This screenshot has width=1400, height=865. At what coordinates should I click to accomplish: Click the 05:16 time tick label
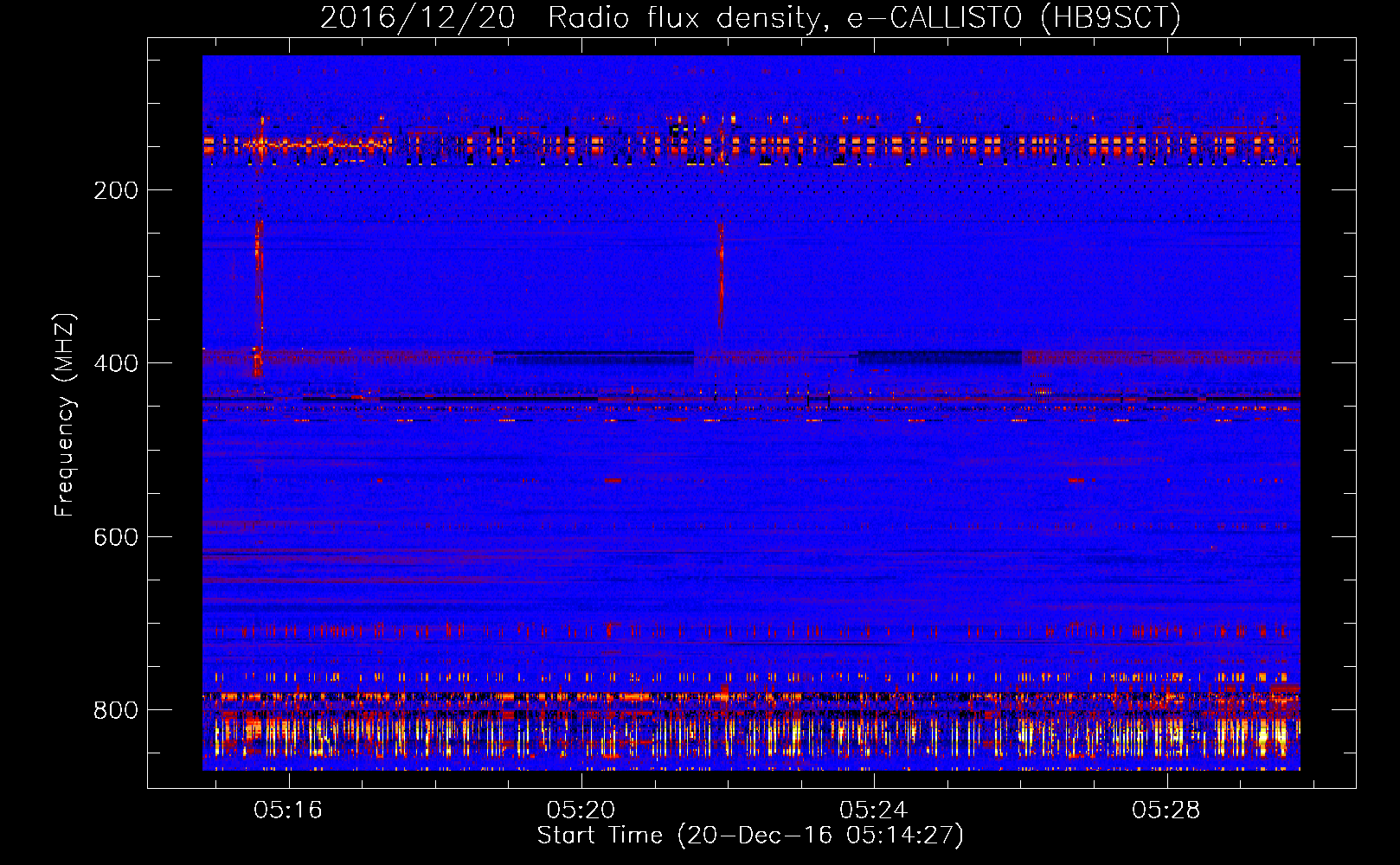(x=288, y=810)
